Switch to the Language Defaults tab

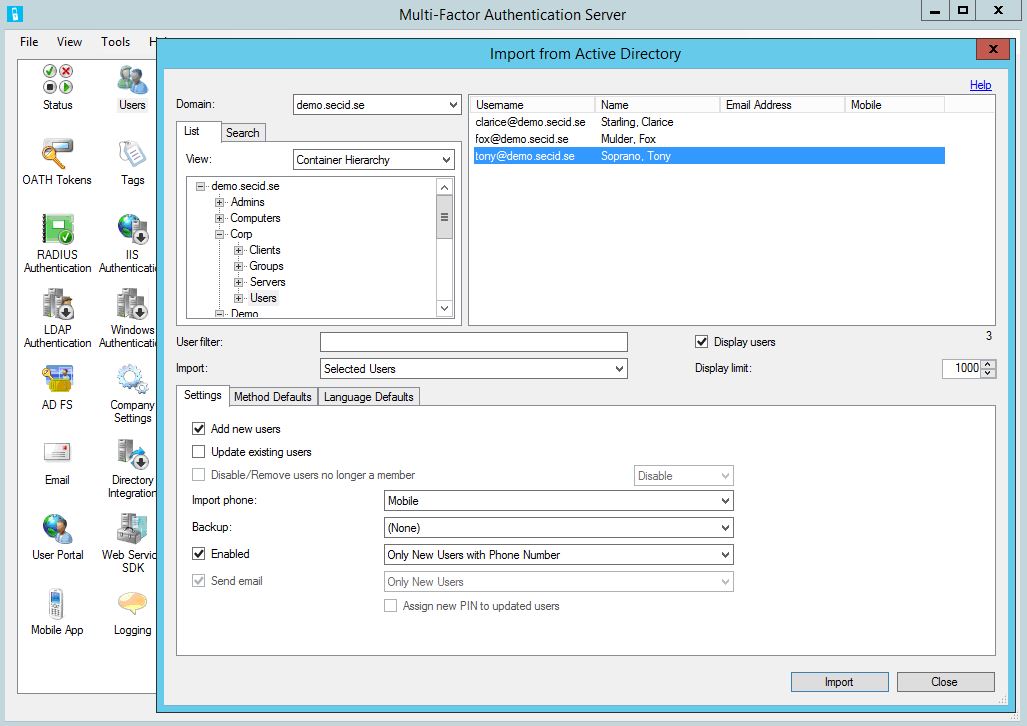point(369,396)
